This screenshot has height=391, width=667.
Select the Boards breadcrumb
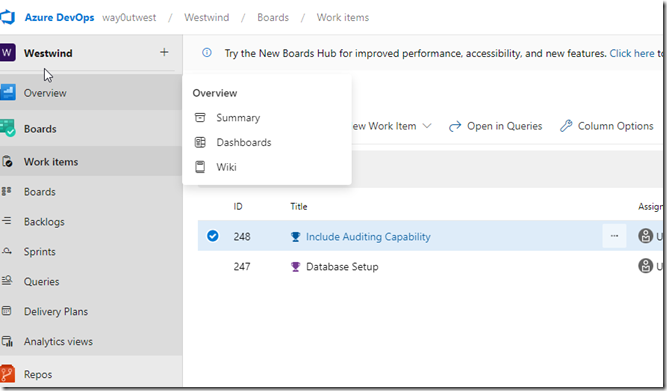coord(273,17)
